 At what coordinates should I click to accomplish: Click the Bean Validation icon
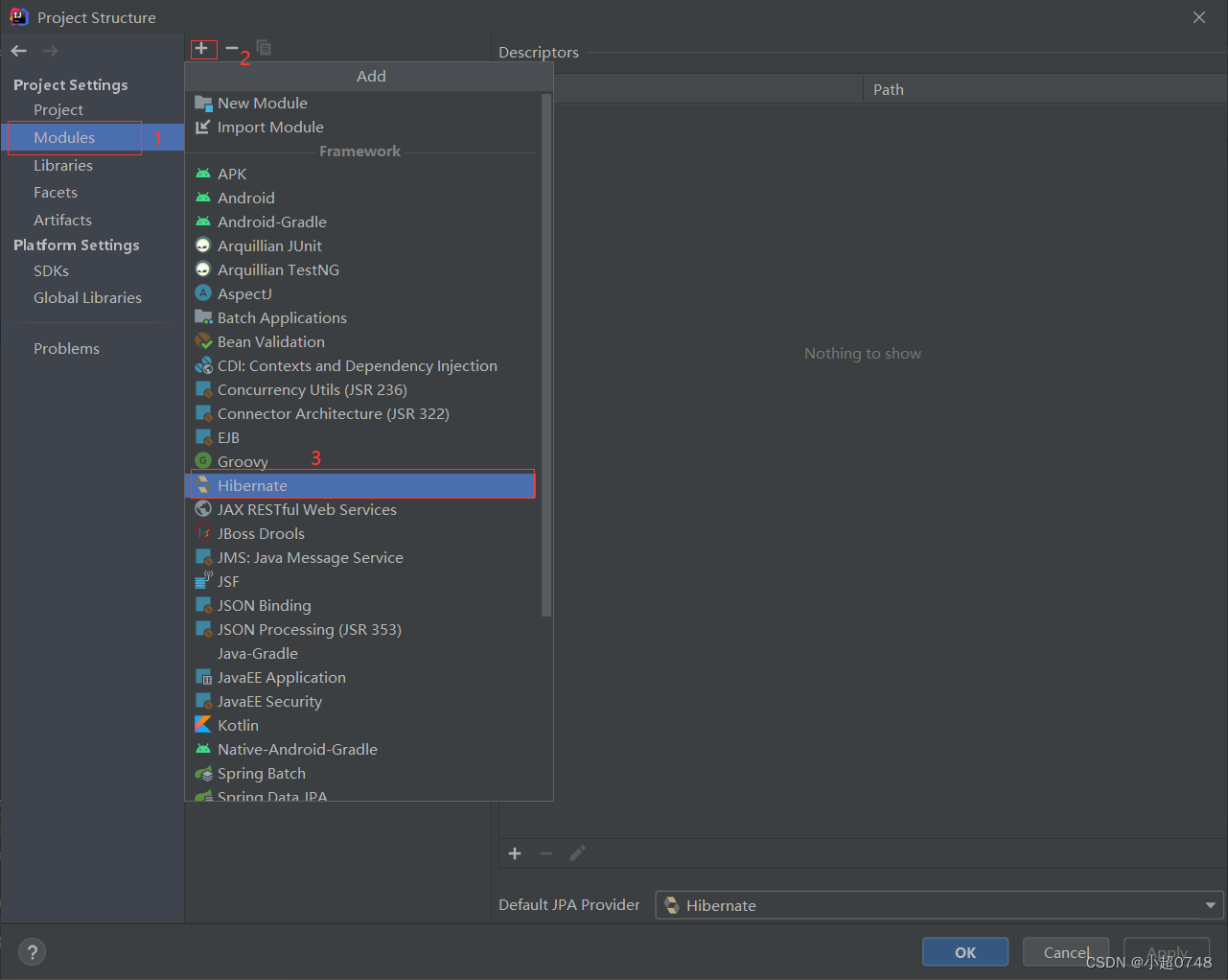[203, 341]
